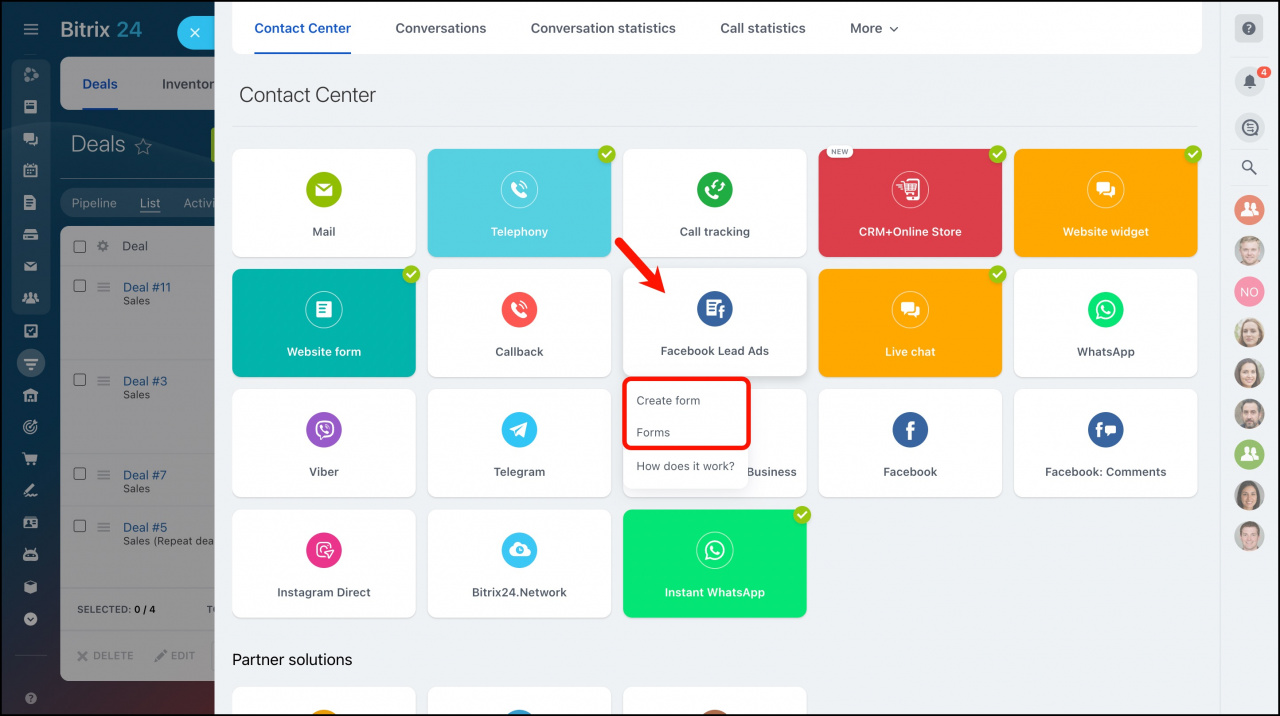Open the calendar icon in left sidebar
Screen dimensions: 1280x716
tap(31, 170)
